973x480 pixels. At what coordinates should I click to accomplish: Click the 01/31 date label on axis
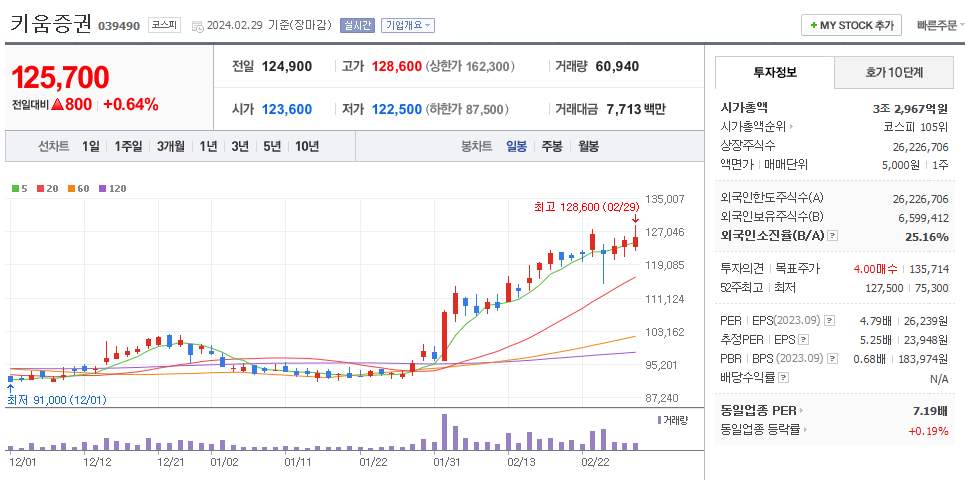tap(446, 462)
